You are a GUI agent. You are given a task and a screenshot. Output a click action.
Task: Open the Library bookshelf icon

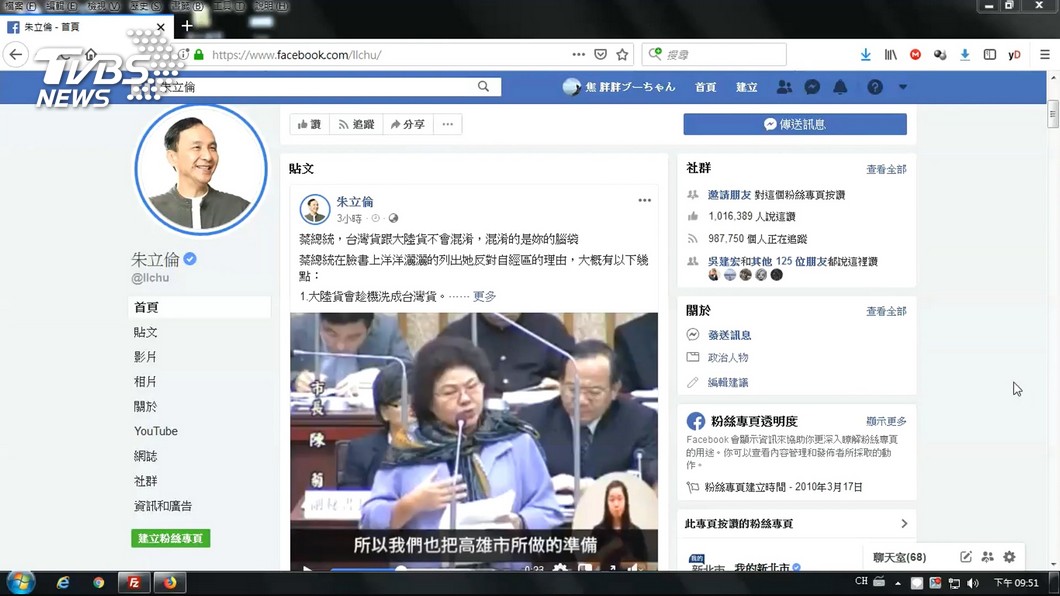[890, 55]
